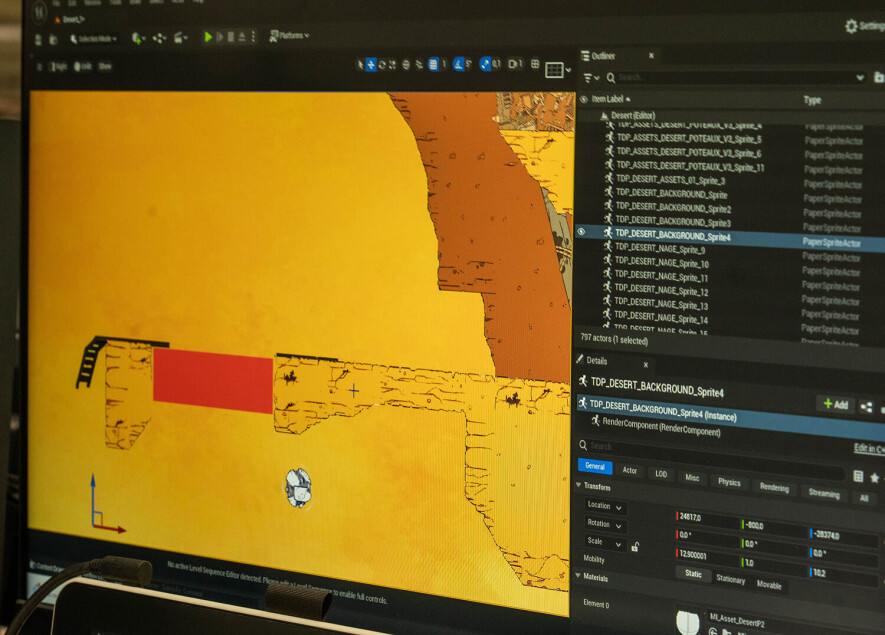Screen dimensions: 885x635
Task: Click the visibility column header eye
Action: [x=584, y=99]
